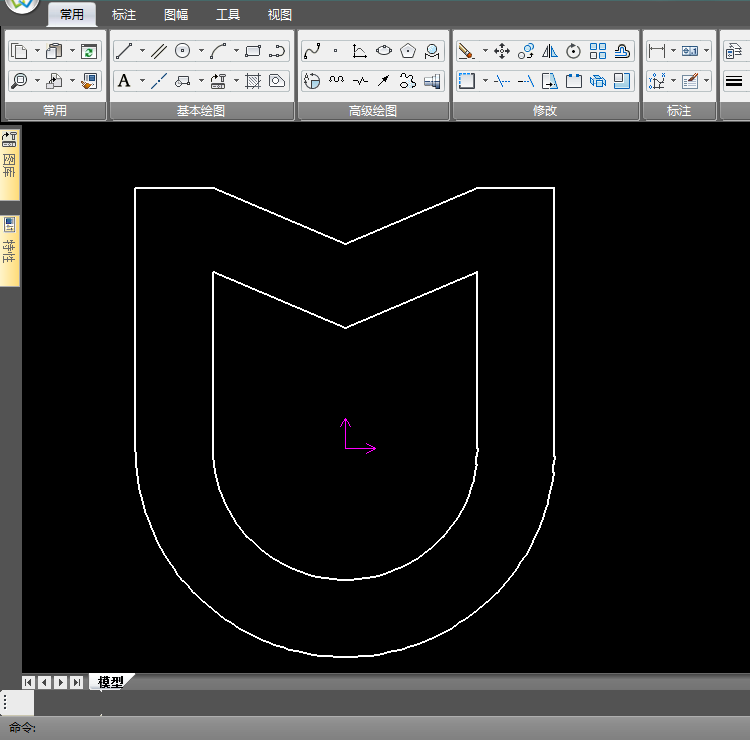Go to first layout tab arrow
The width and height of the screenshot is (750, 740).
pos(28,682)
